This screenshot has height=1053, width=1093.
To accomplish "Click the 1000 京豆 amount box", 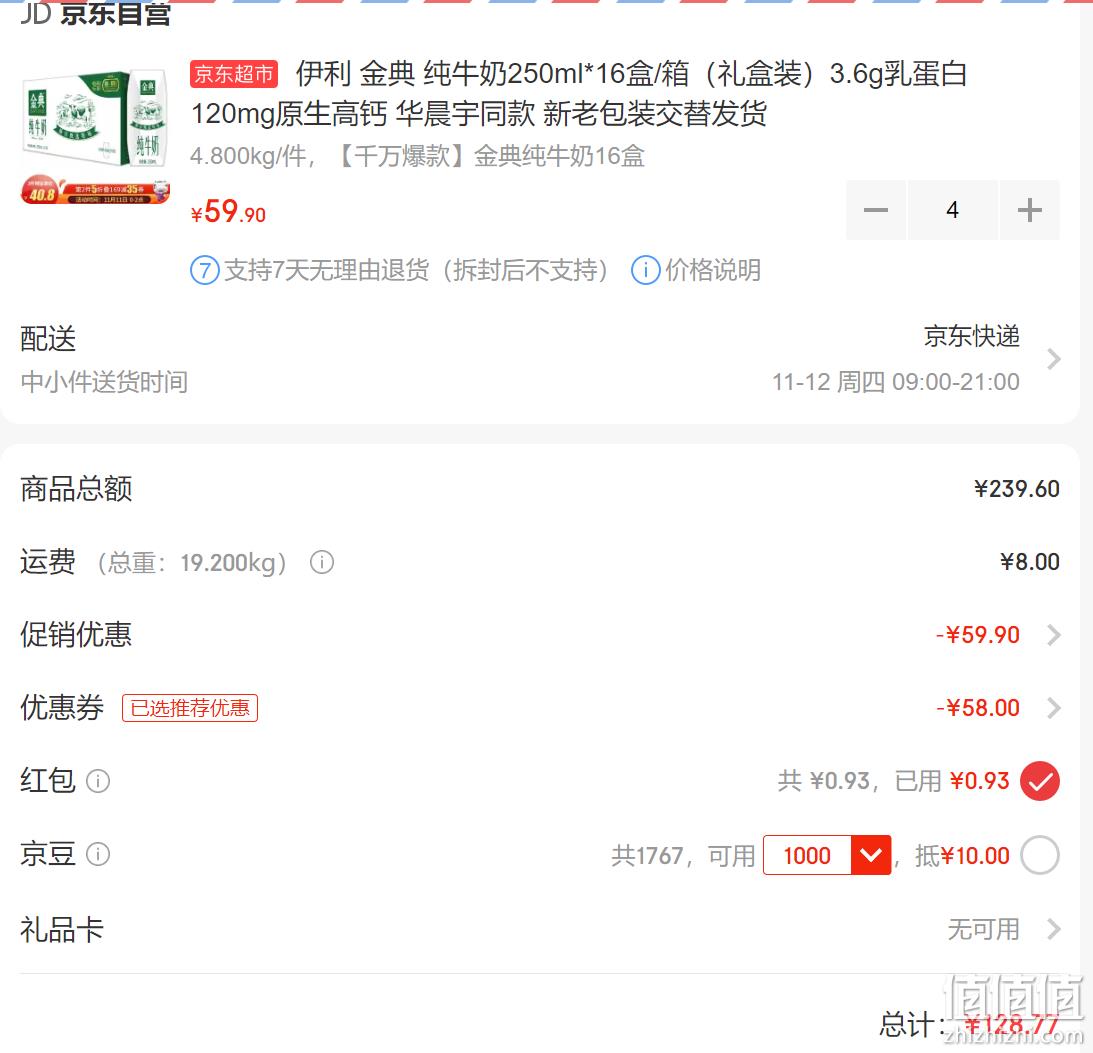I will point(807,854).
